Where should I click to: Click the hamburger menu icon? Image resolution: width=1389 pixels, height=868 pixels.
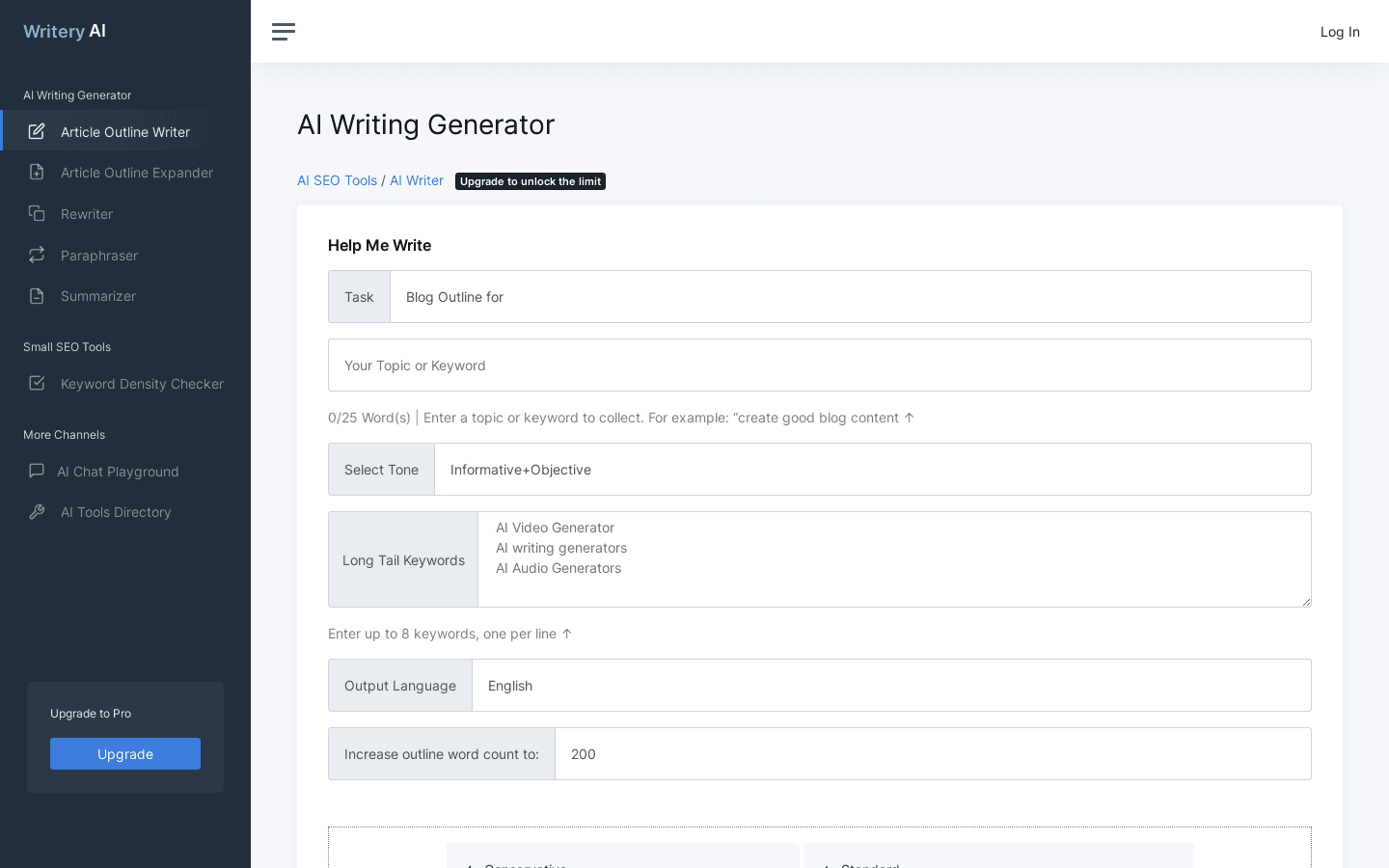click(284, 32)
